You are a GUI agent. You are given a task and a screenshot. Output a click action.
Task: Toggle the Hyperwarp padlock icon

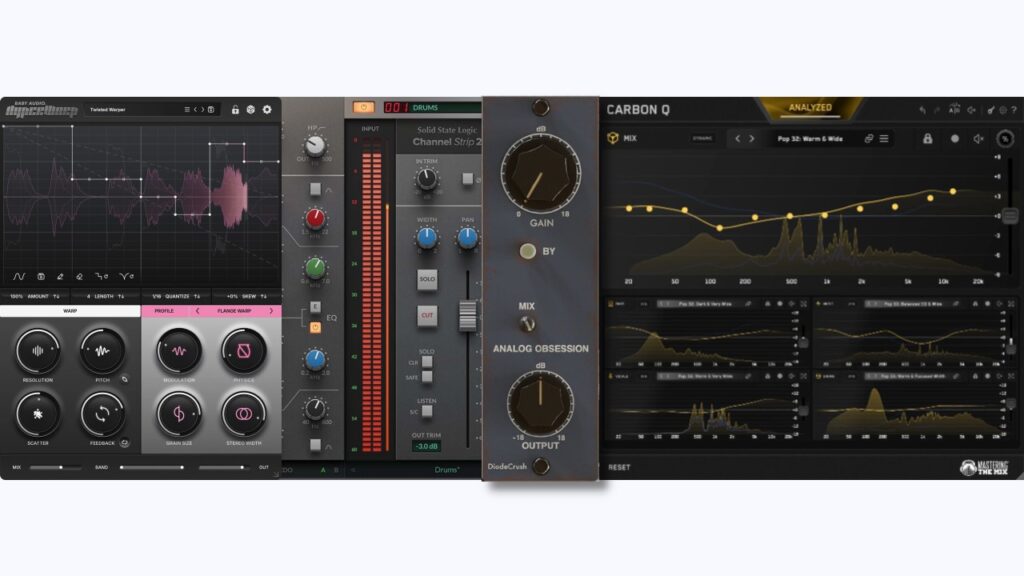pyautogui.click(x=235, y=110)
